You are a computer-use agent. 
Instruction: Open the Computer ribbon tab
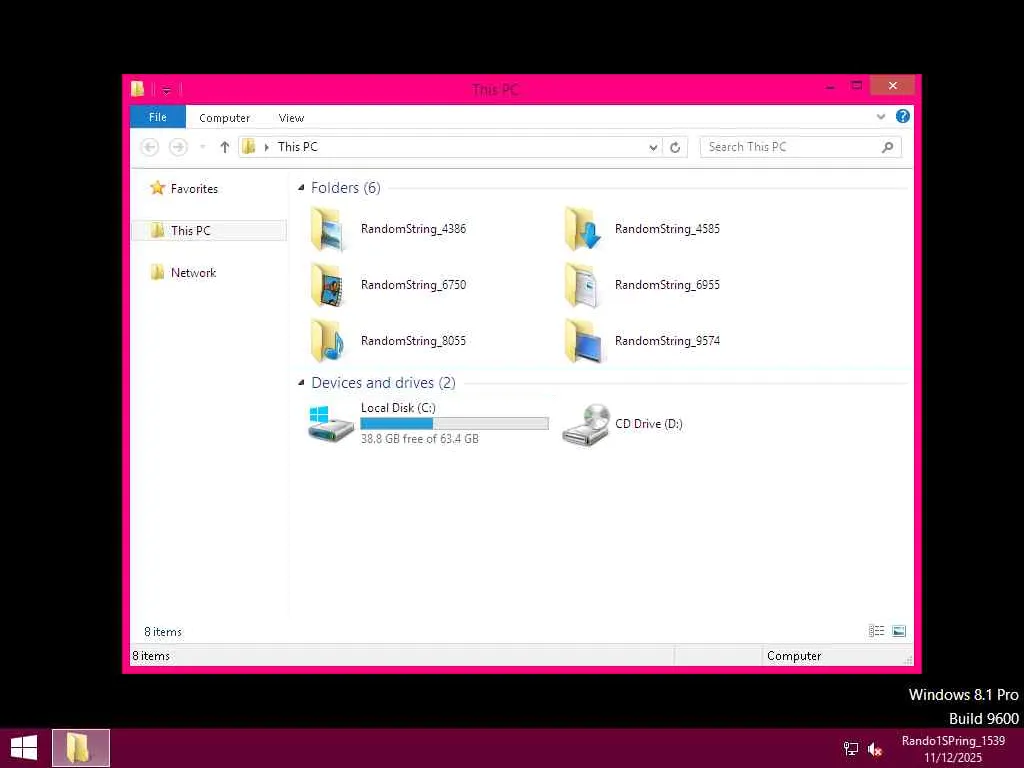coord(225,118)
